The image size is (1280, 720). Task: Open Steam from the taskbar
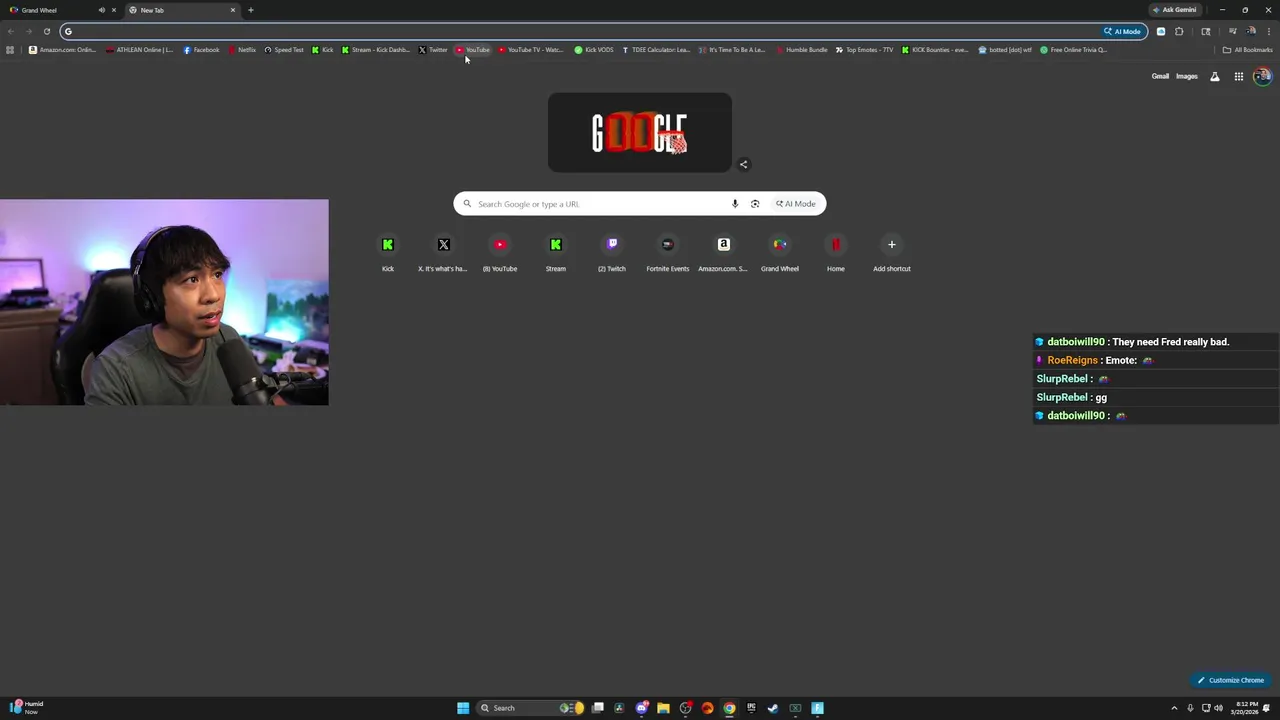773,708
